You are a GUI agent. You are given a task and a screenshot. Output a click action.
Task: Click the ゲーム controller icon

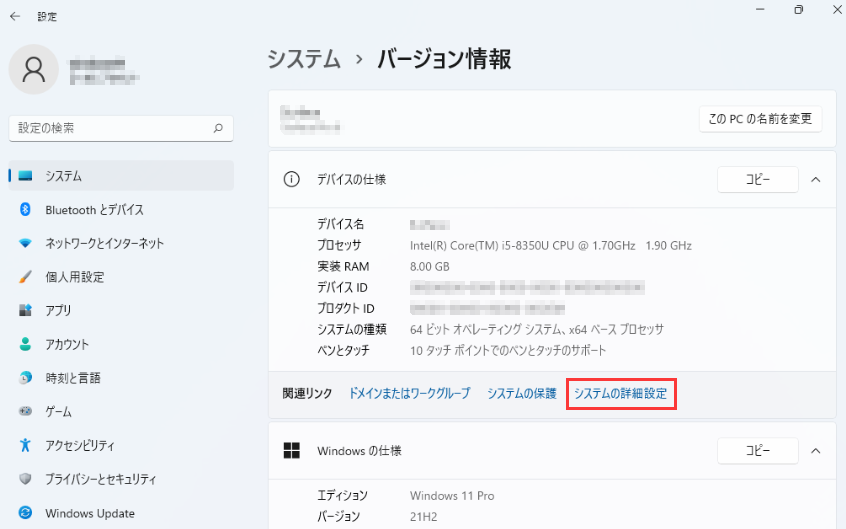click(25, 411)
